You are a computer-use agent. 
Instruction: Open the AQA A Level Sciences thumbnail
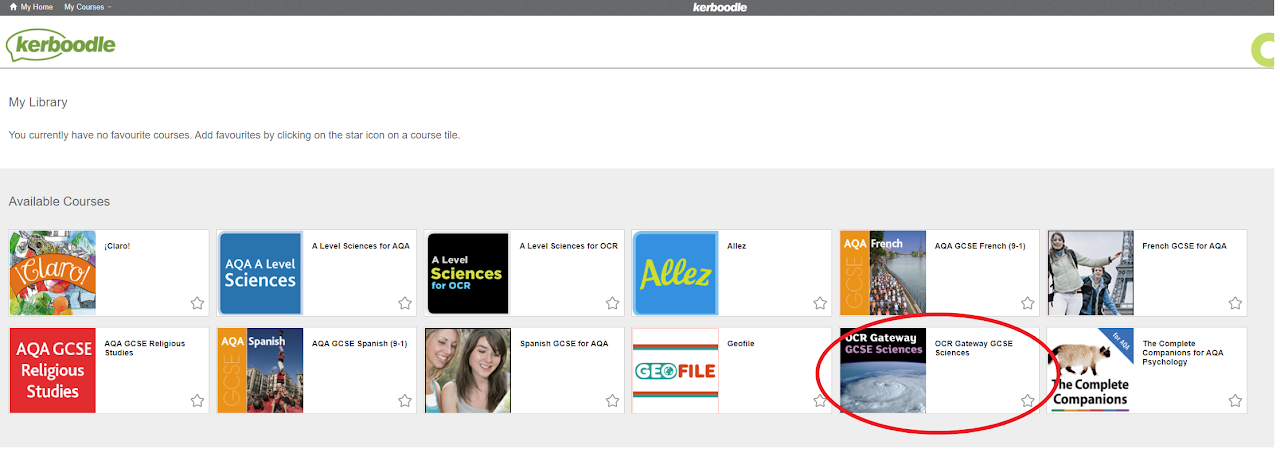tap(260, 273)
